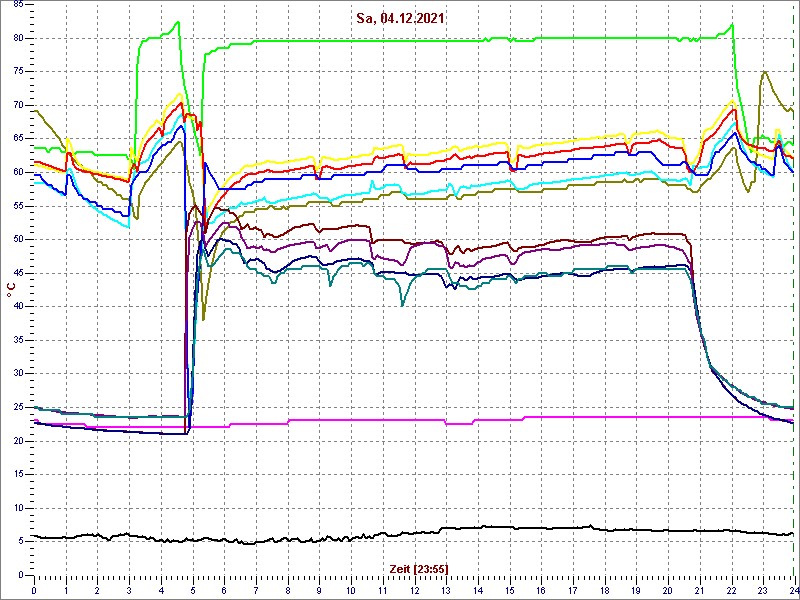800x600 pixels.
Task: Click hour label '16' on the time axis
Action: (x=541, y=592)
